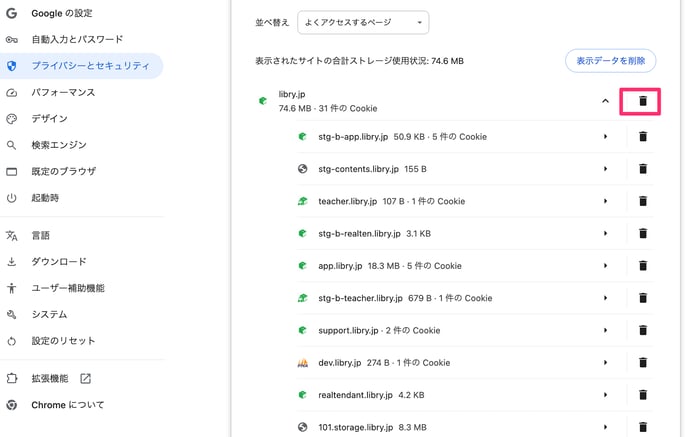Click the download arrow icon in sidebar
Viewport: 688px width, 437px height.
tap(12, 262)
